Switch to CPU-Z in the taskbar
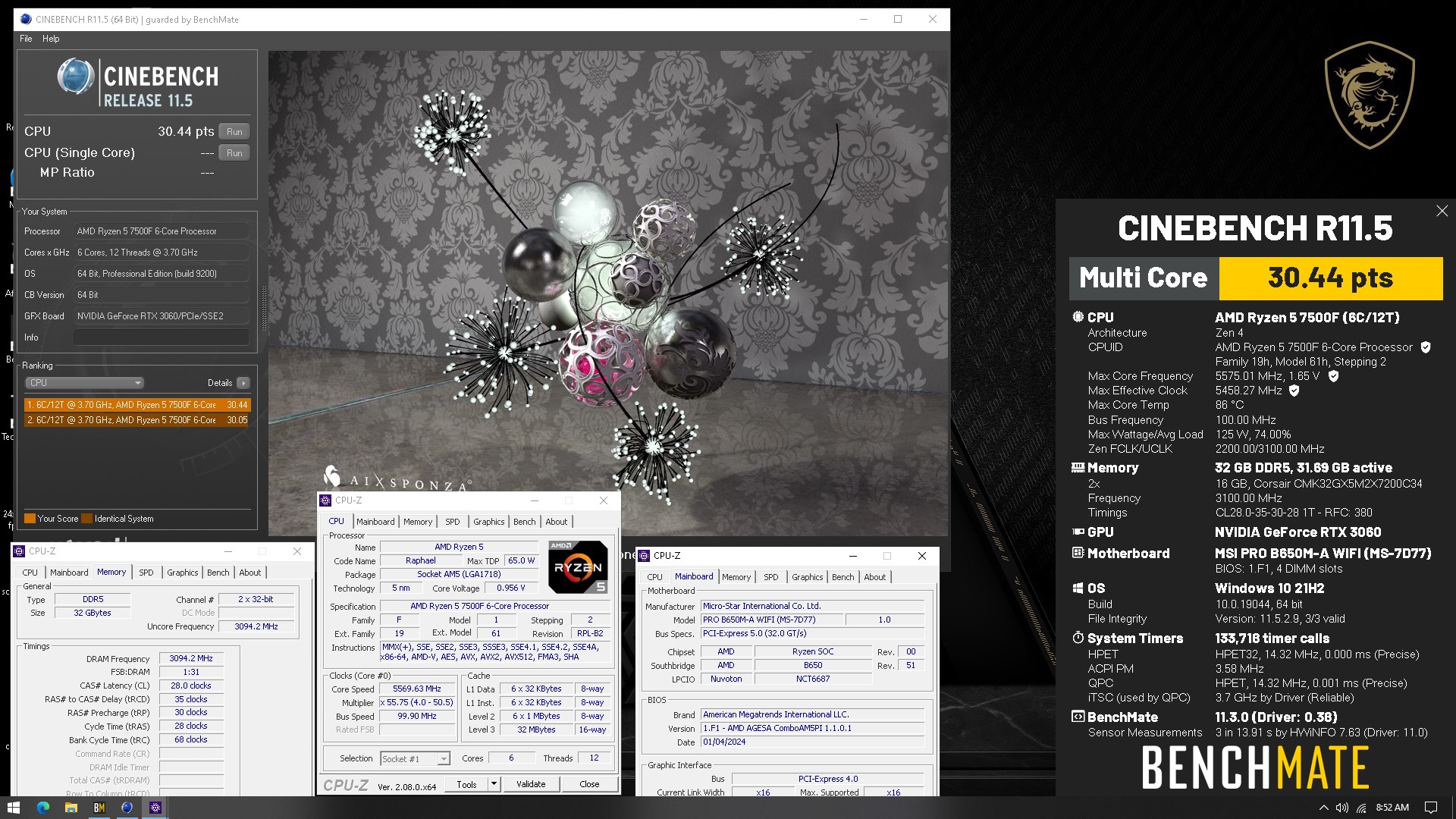This screenshot has height=819, width=1456. (155, 808)
